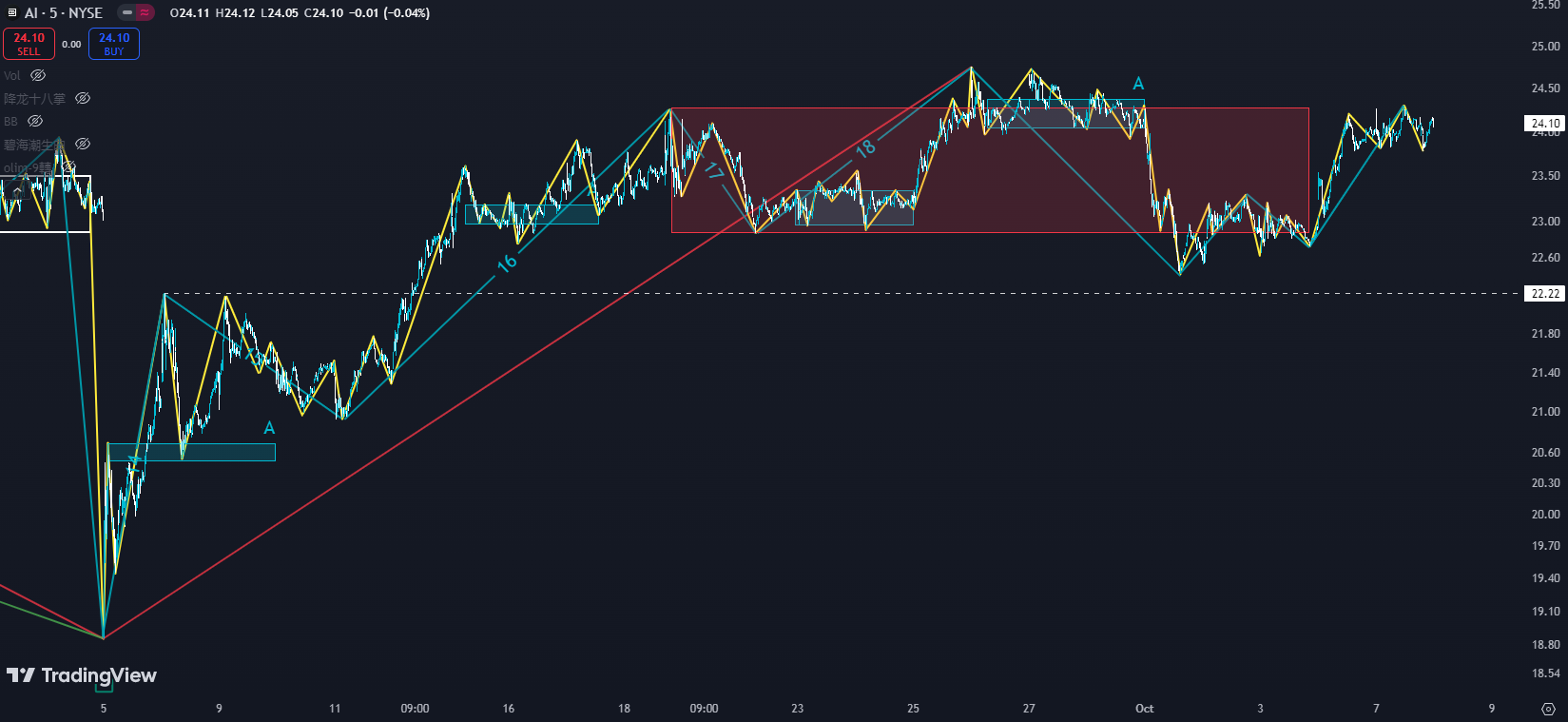Toggle visibility of the Vol indicator
This screenshot has width=1568, height=722.
(x=38, y=75)
